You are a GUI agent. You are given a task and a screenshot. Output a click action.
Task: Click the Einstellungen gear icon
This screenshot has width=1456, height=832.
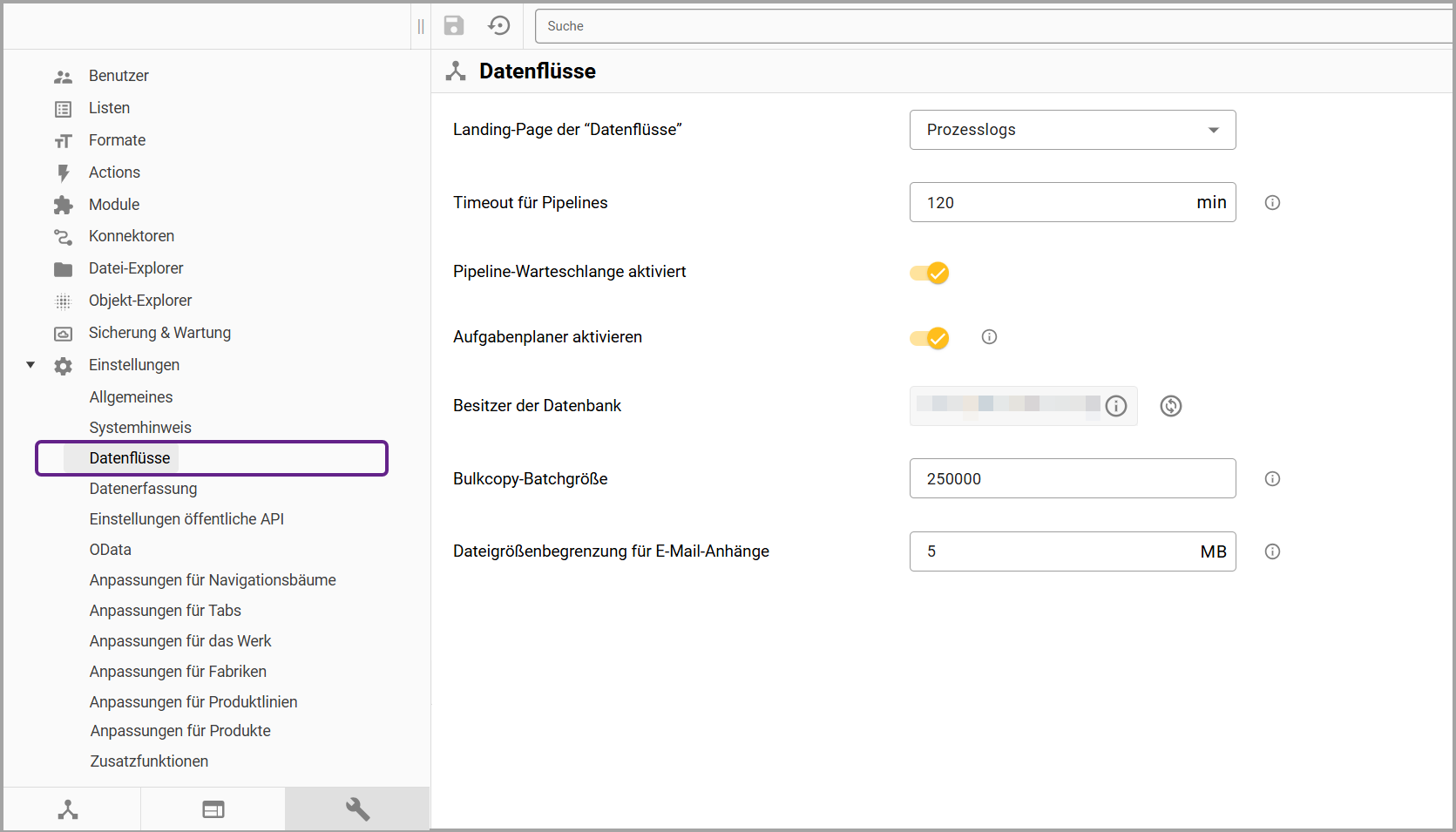point(63,366)
